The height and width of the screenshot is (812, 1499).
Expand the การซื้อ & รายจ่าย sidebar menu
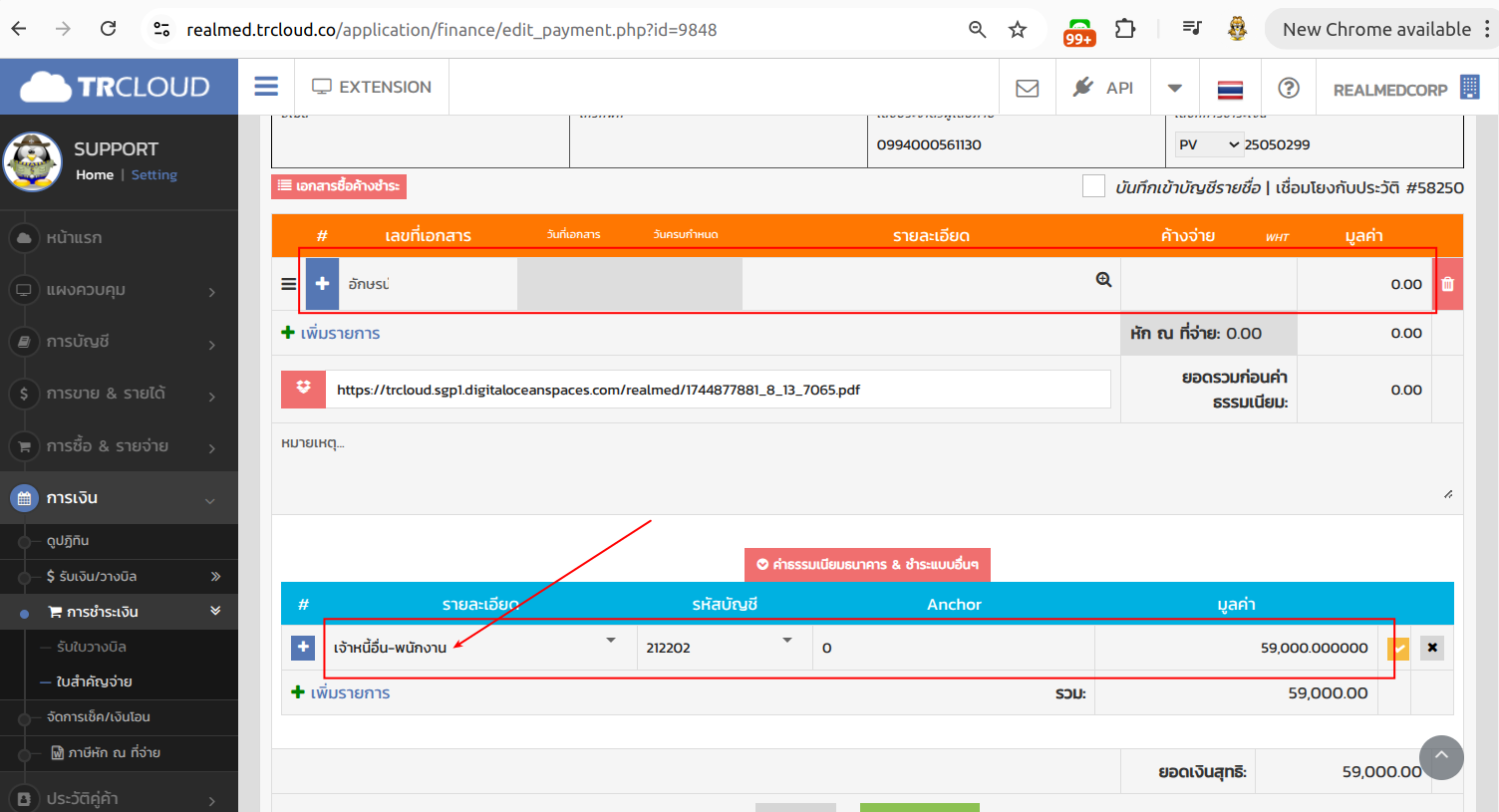coord(119,446)
